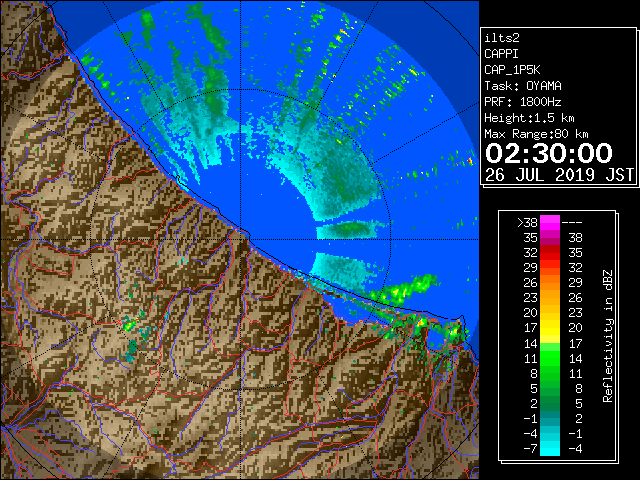Click the '---' label at legend top

[x=572, y=223]
